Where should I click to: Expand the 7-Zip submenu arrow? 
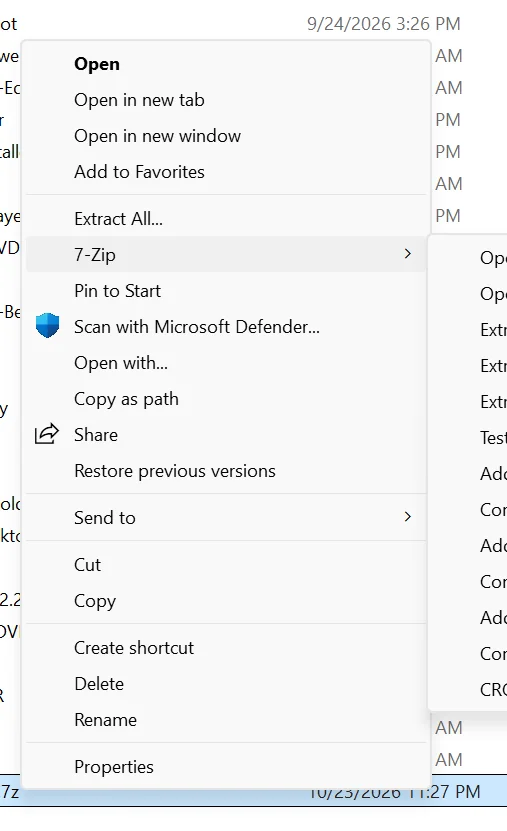pyautogui.click(x=407, y=254)
